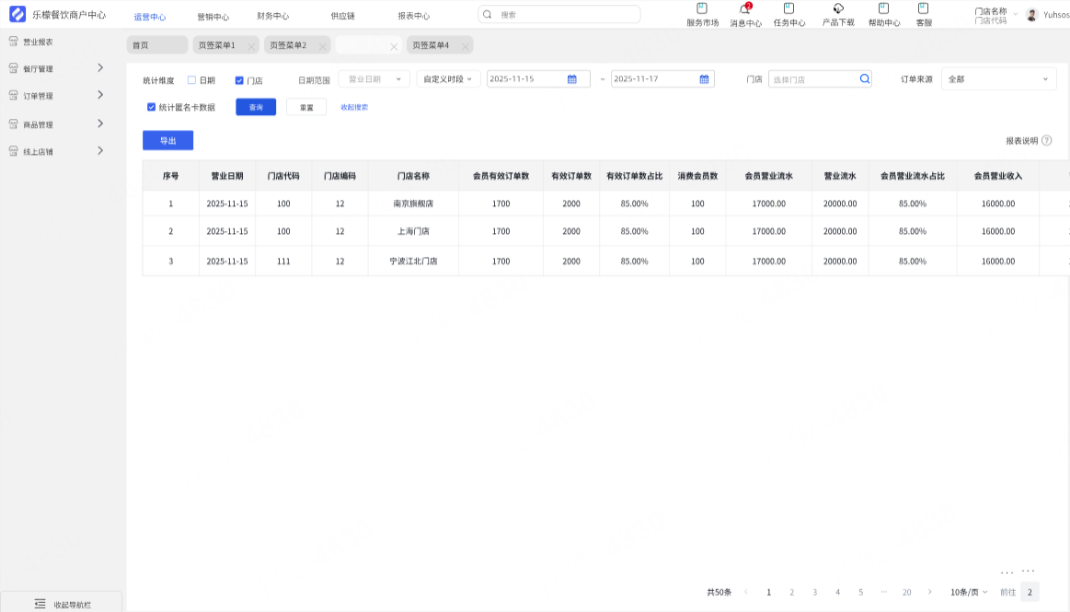Switch to 财务中心 top menu
Viewport: 1070px width, 612px height.
click(273, 16)
